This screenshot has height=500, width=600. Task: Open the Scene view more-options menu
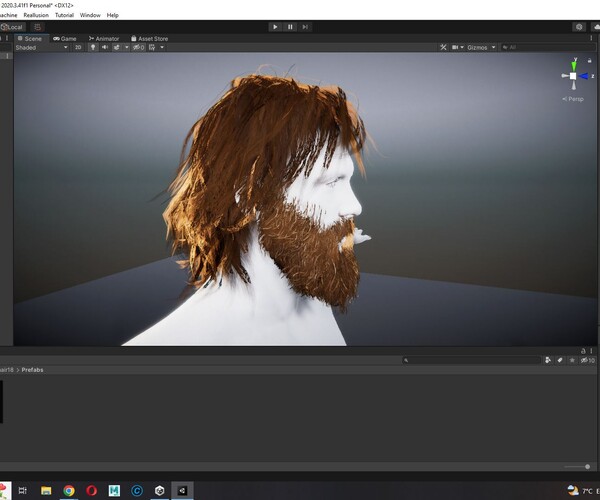pos(591,38)
